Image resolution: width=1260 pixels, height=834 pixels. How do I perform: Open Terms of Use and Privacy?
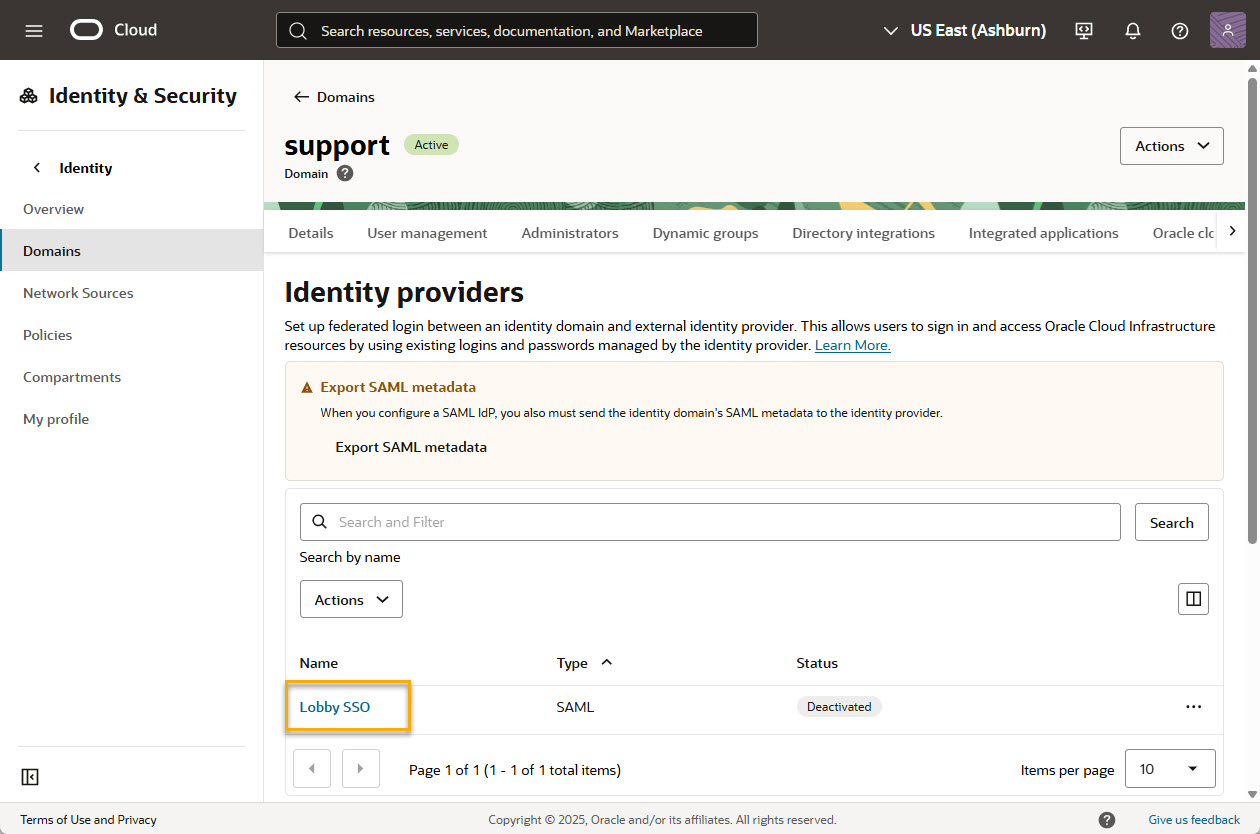[x=89, y=820]
